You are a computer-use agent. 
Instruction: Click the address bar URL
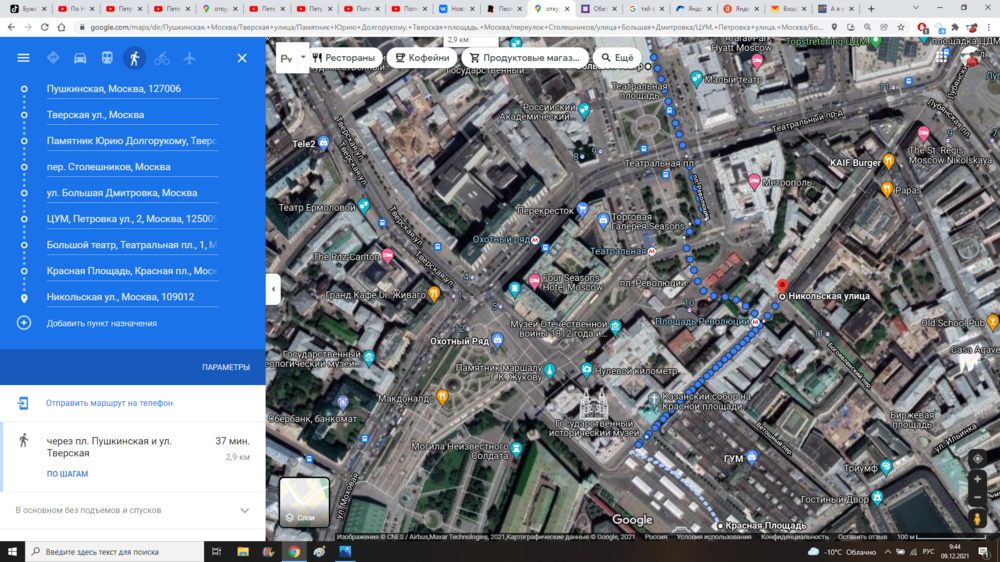coord(456,27)
